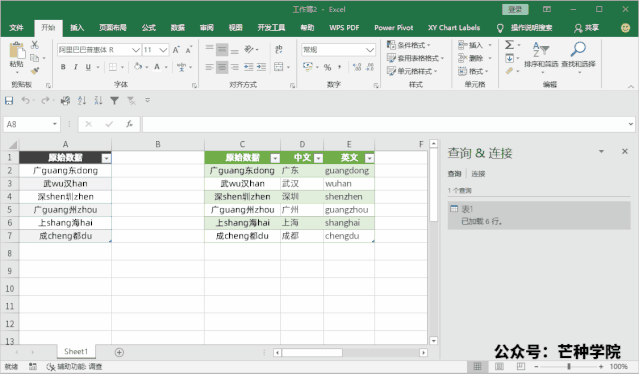Click the cell borders icon
Image resolution: width=639 pixels, height=374 pixels.
click(113, 67)
